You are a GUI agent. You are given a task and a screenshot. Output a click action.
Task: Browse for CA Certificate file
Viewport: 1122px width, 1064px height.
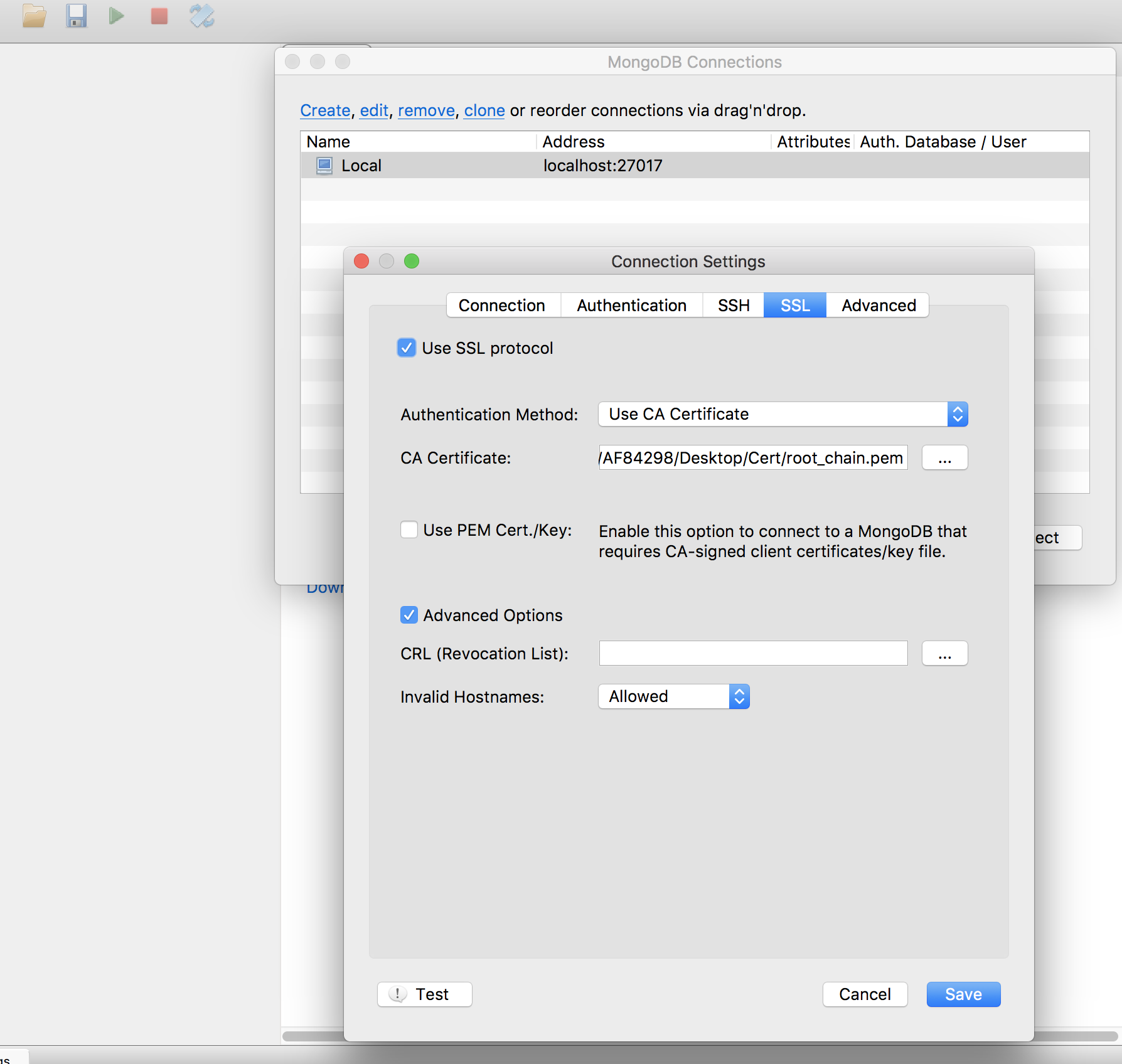coord(944,458)
